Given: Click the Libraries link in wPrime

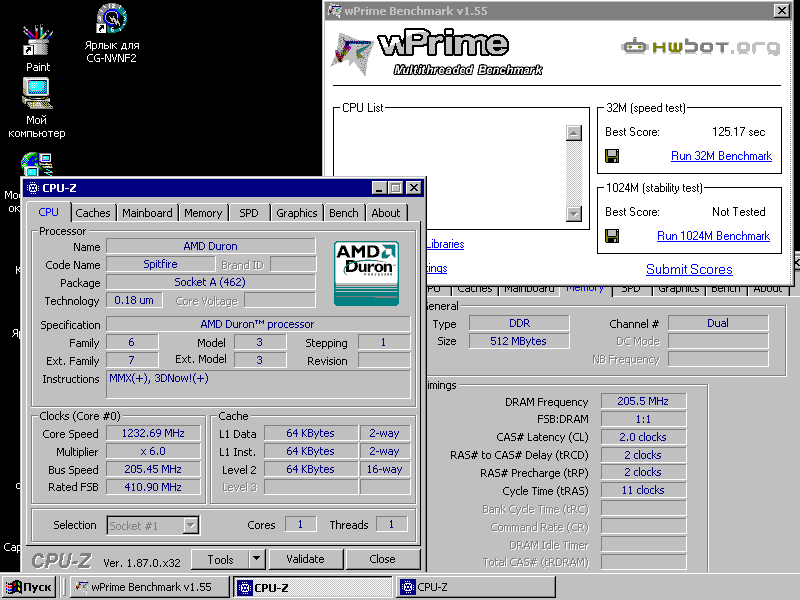Looking at the screenshot, I should coord(445,244).
